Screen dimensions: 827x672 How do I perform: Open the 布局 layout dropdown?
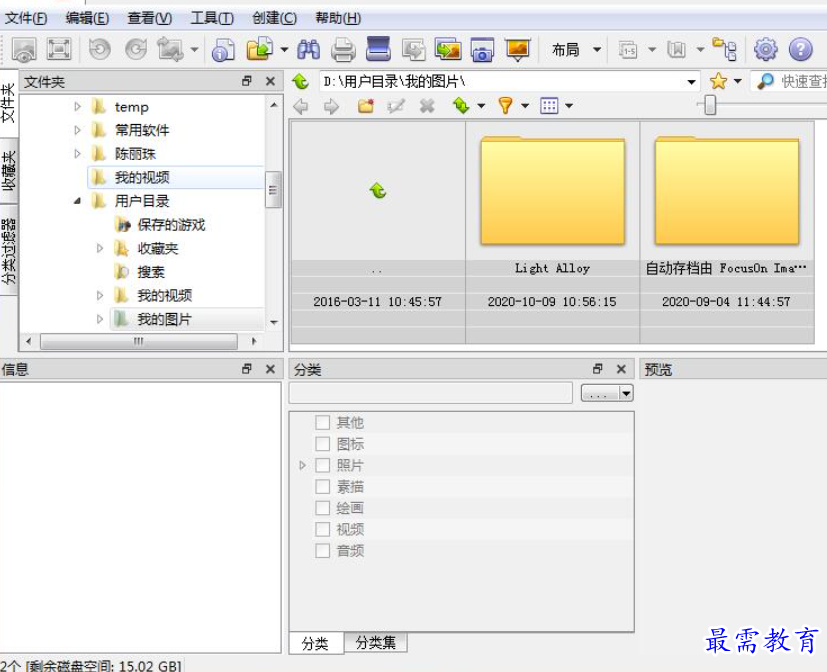coord(576,50)
